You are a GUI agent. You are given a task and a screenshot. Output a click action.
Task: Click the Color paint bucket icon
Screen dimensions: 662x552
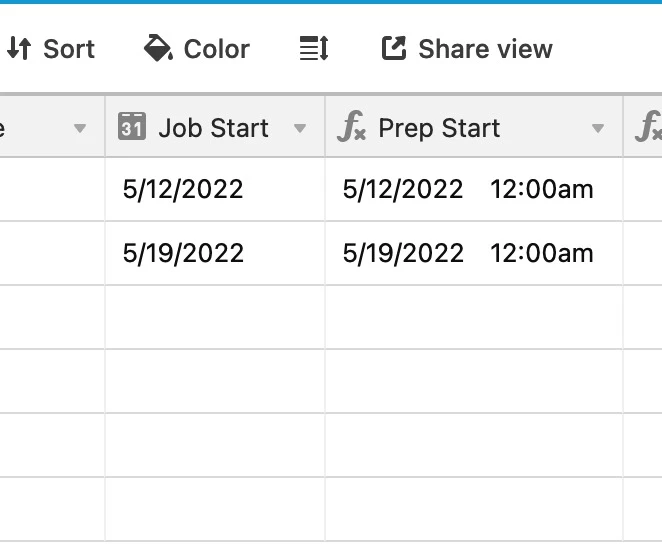(x=158, y=48)
